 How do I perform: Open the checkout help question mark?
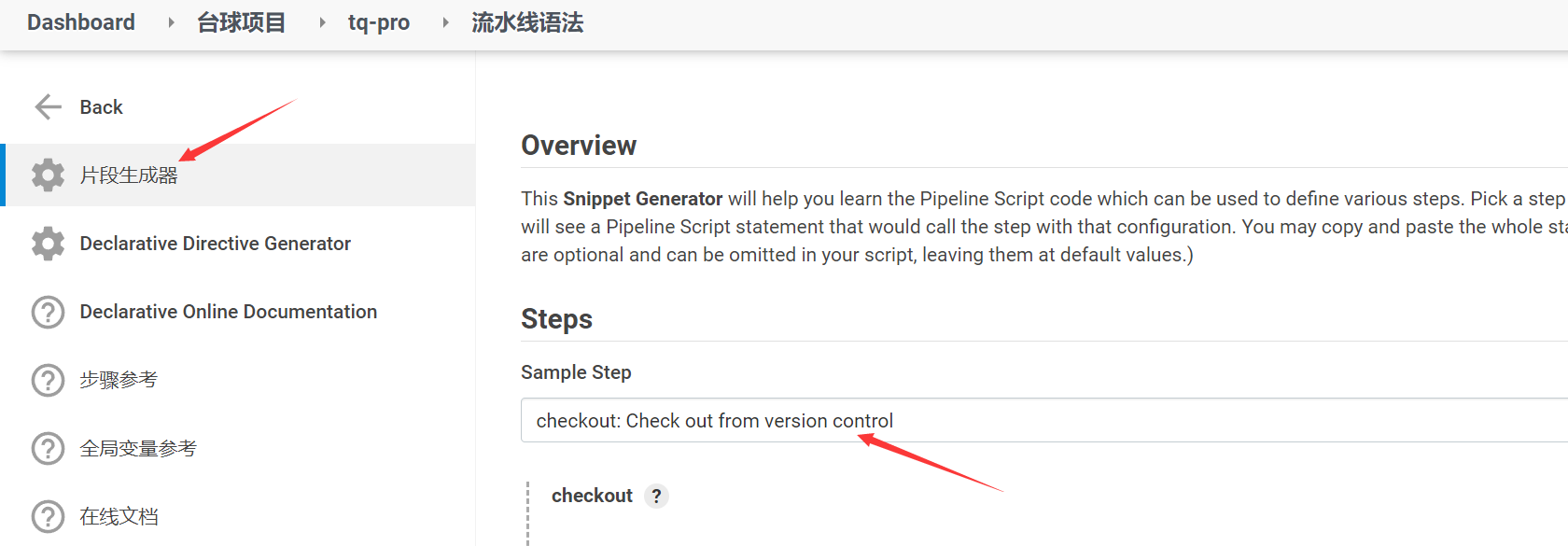click(x=657, y=496)
